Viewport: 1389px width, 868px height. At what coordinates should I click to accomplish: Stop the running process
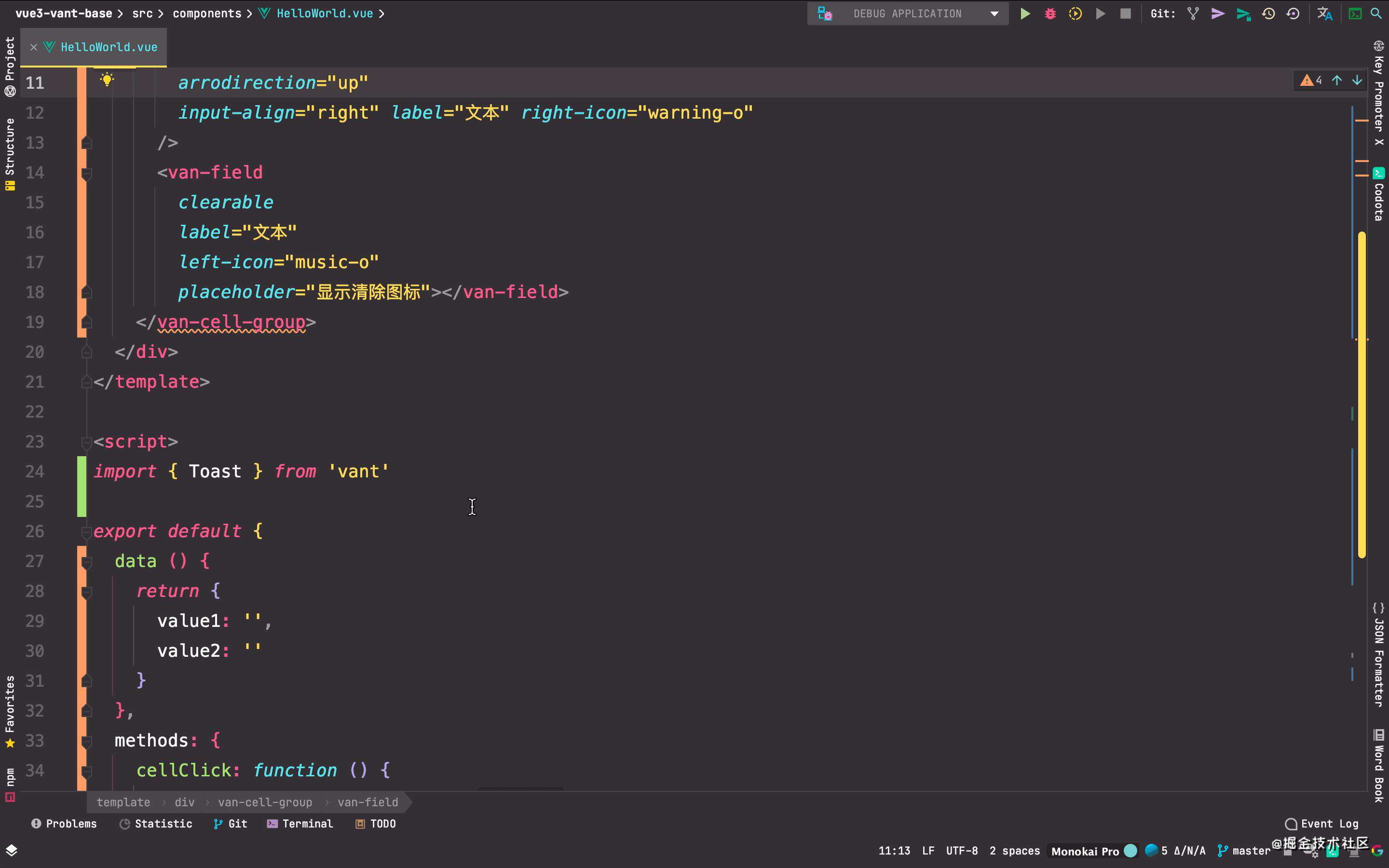coord(1126,14)
